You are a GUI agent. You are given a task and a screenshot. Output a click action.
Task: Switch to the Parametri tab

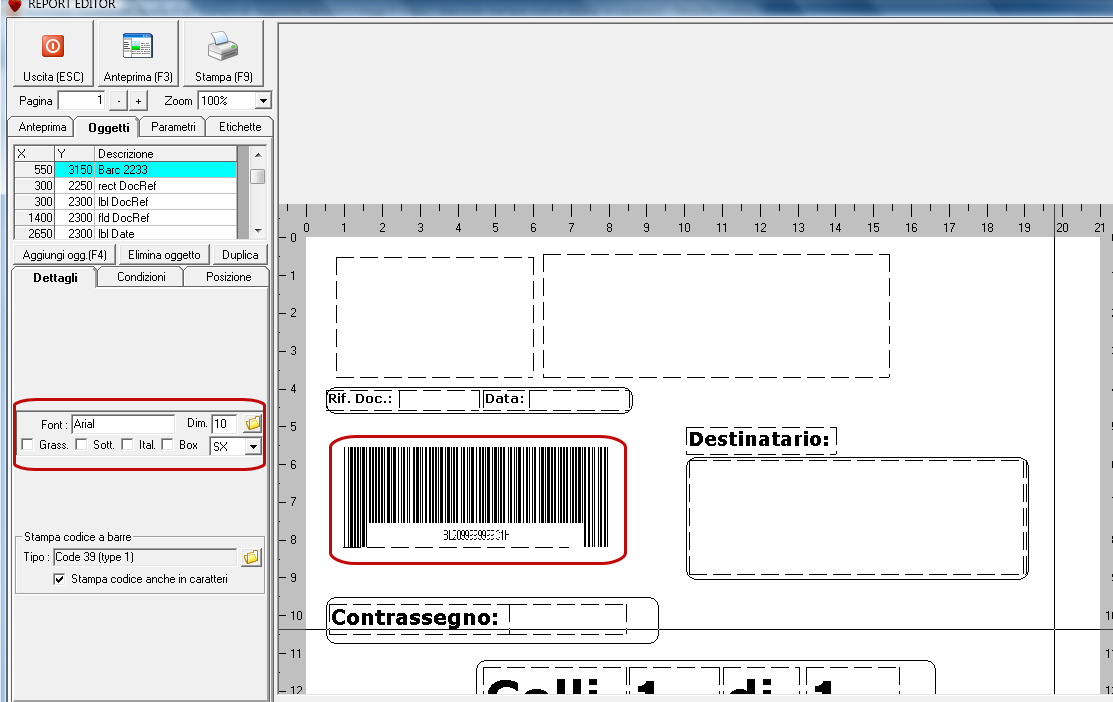(173, 127)
